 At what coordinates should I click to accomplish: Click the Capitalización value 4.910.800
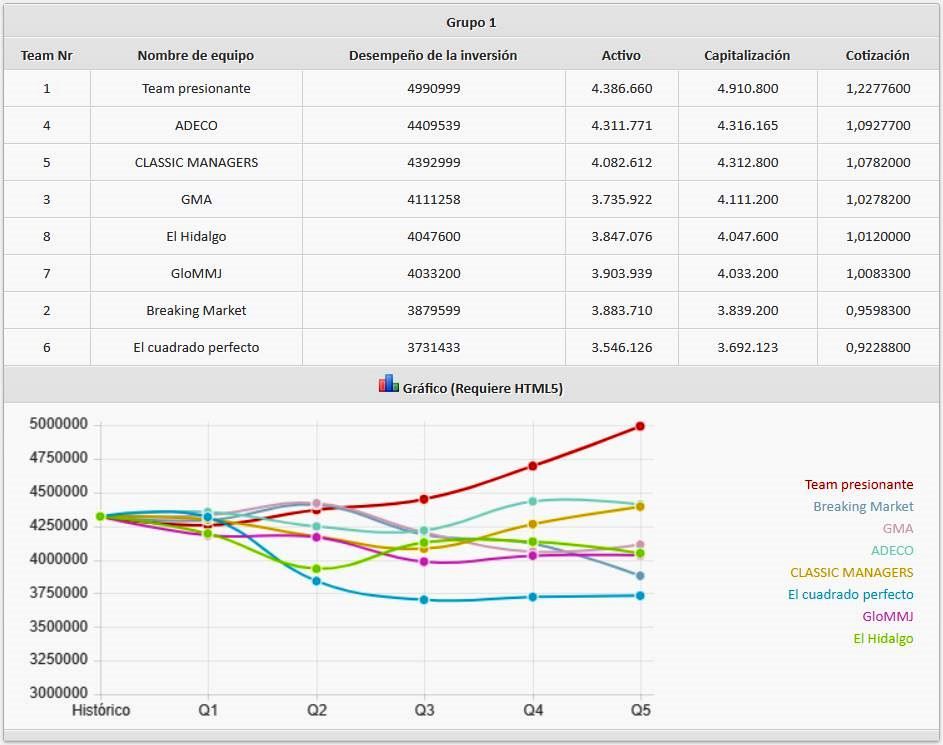click(x=748, y=88)
